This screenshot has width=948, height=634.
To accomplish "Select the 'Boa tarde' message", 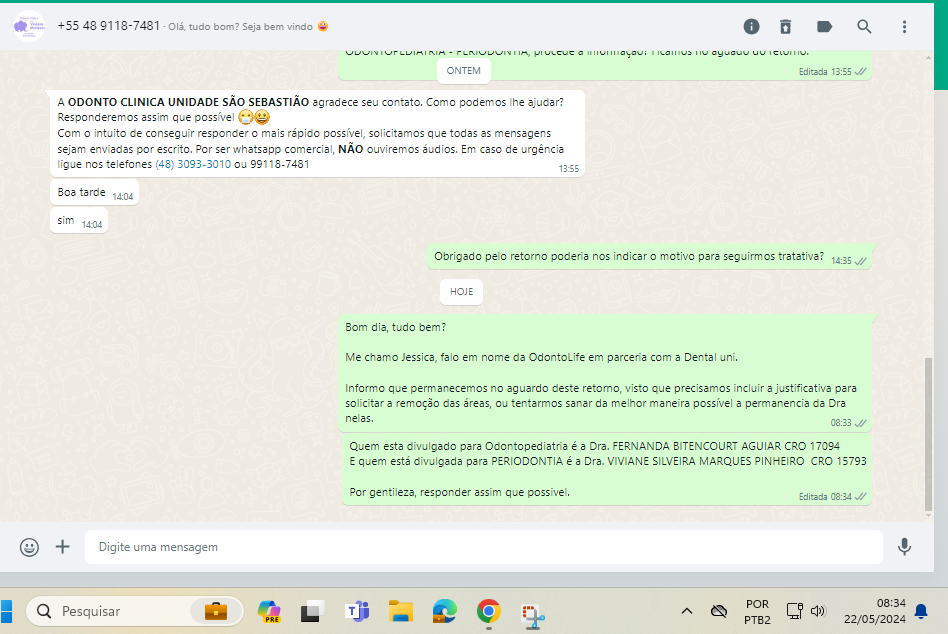I will (94, 193).
